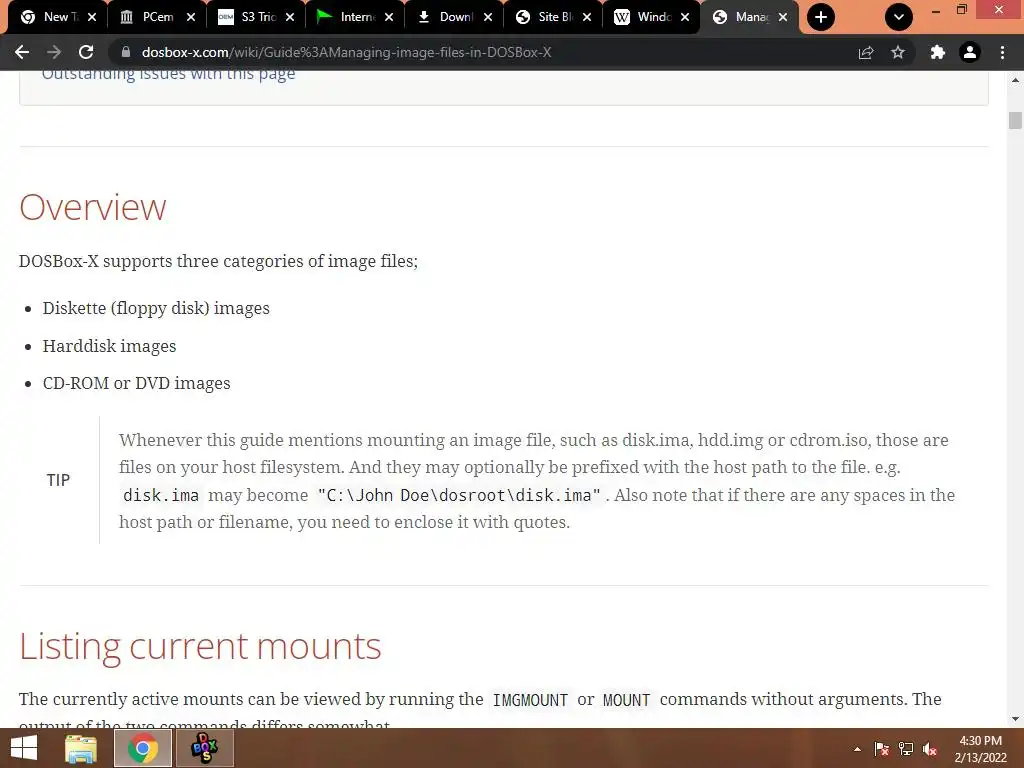Click the TIP label
This screenshot has width=1024, height=768.
[x=58, y=480]
